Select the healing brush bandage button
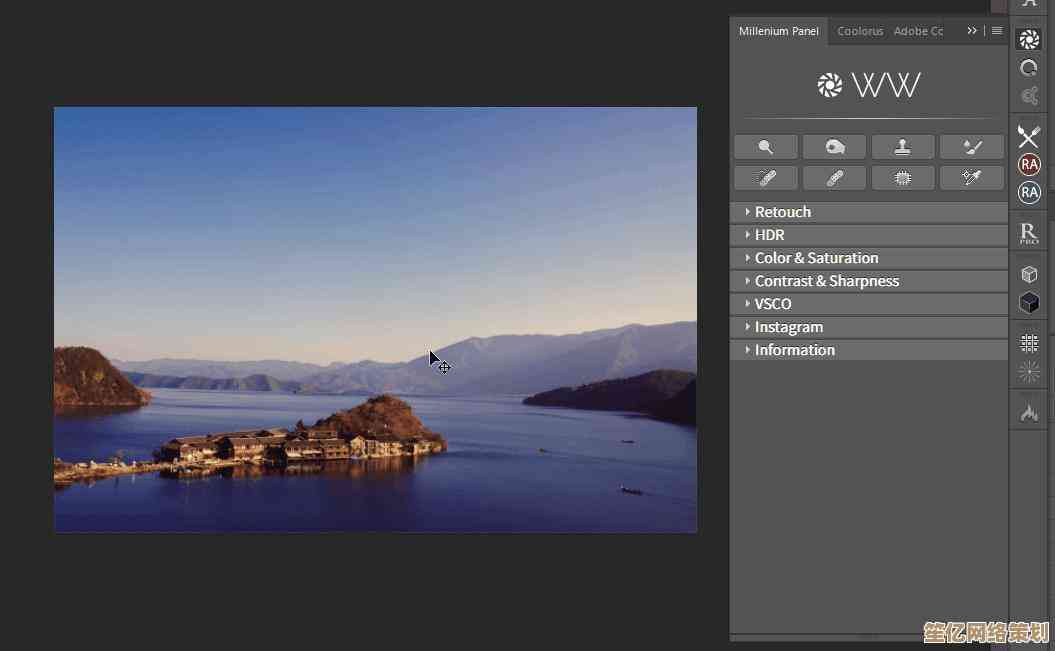1055x651 pixels. pos(834,178)
